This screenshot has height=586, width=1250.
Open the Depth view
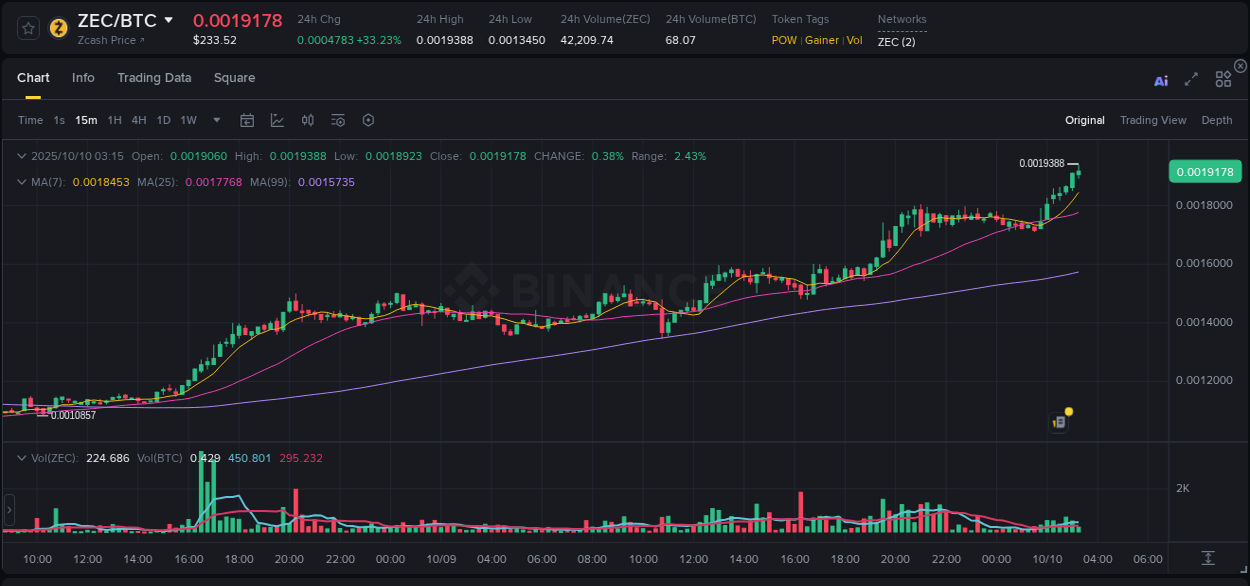coord(1216,120)
